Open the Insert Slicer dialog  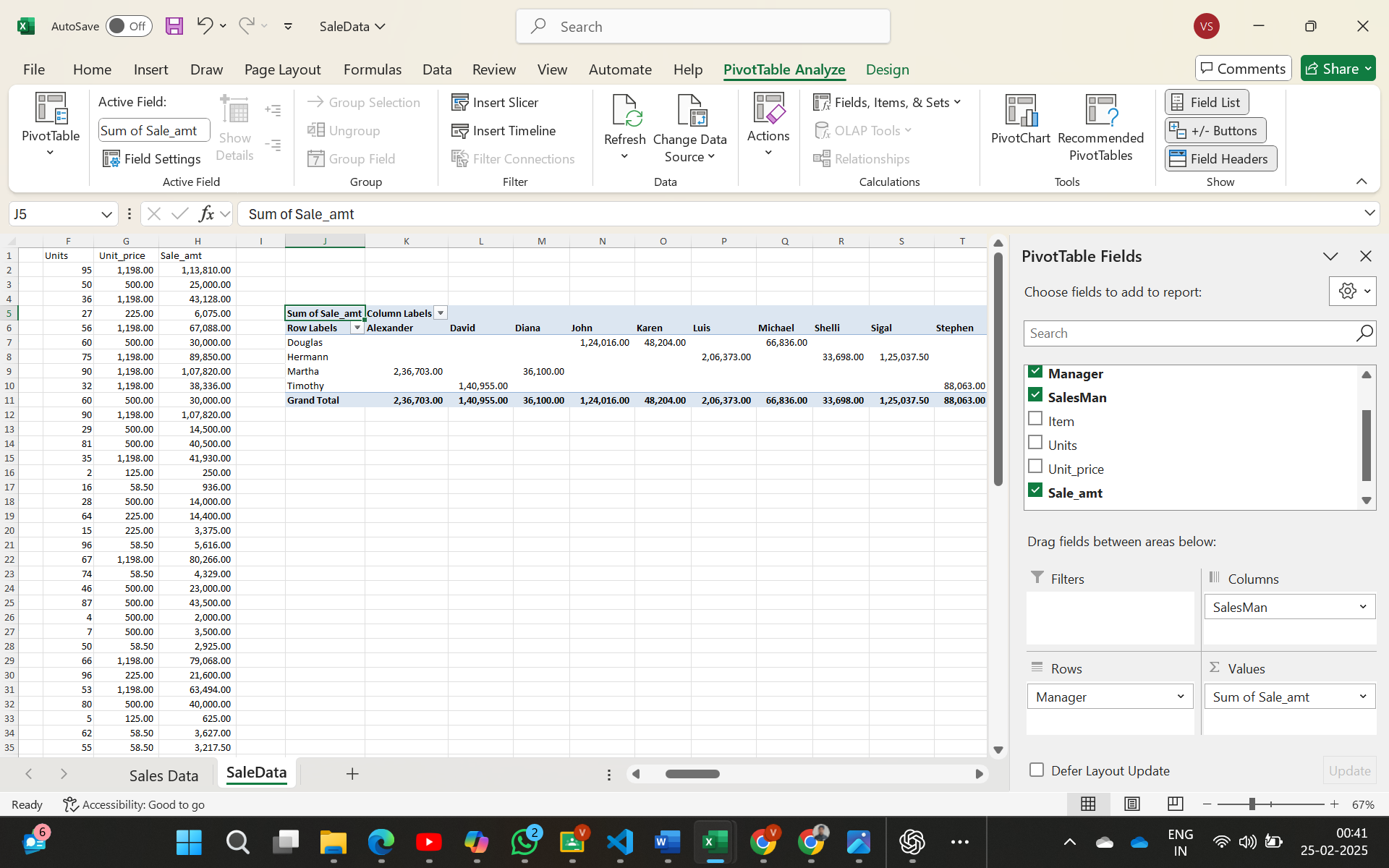click(495, 102)
